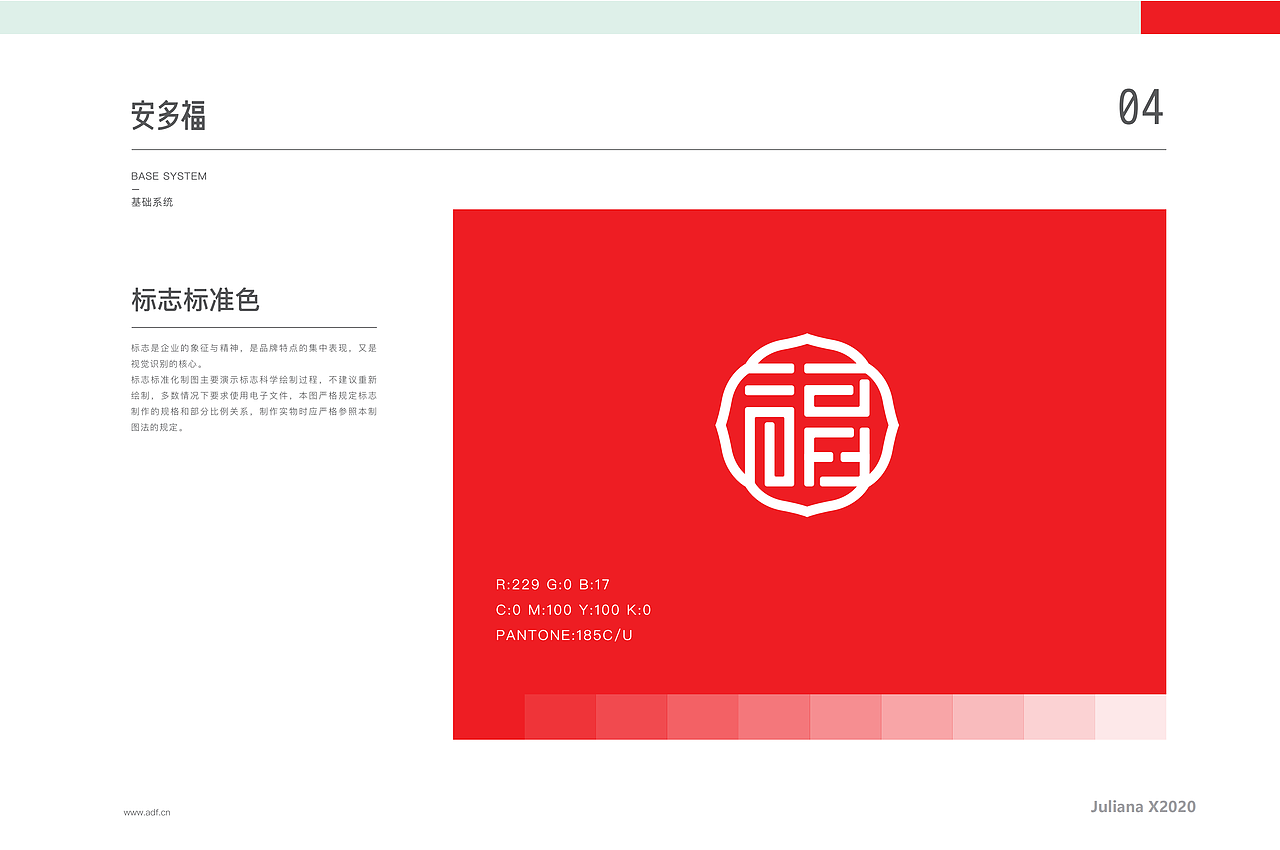Click the www.adf.cn link
The image size is (1280, 850).
tap(147, 813)
